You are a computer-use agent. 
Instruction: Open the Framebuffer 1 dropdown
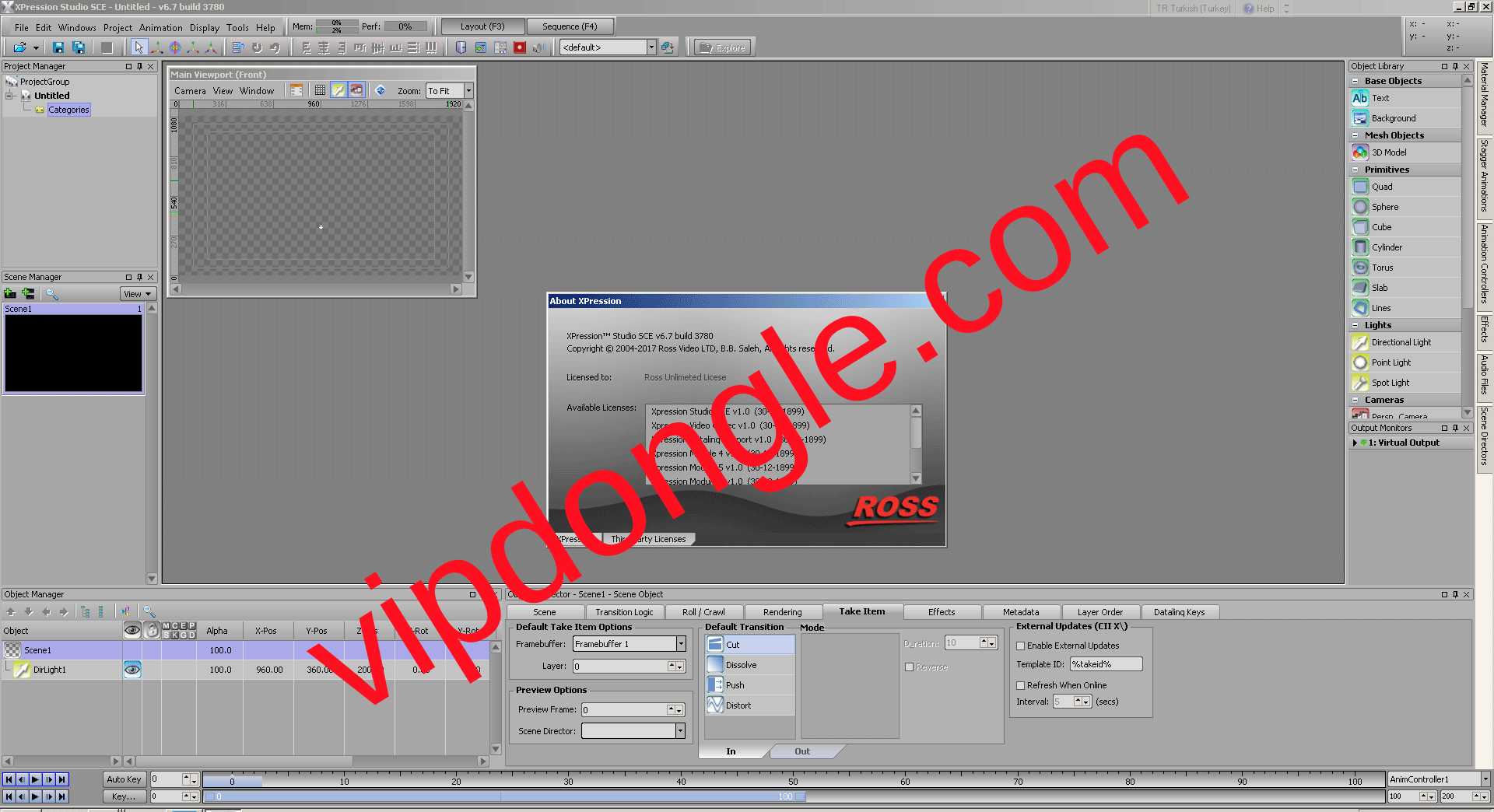coord(681,644)
